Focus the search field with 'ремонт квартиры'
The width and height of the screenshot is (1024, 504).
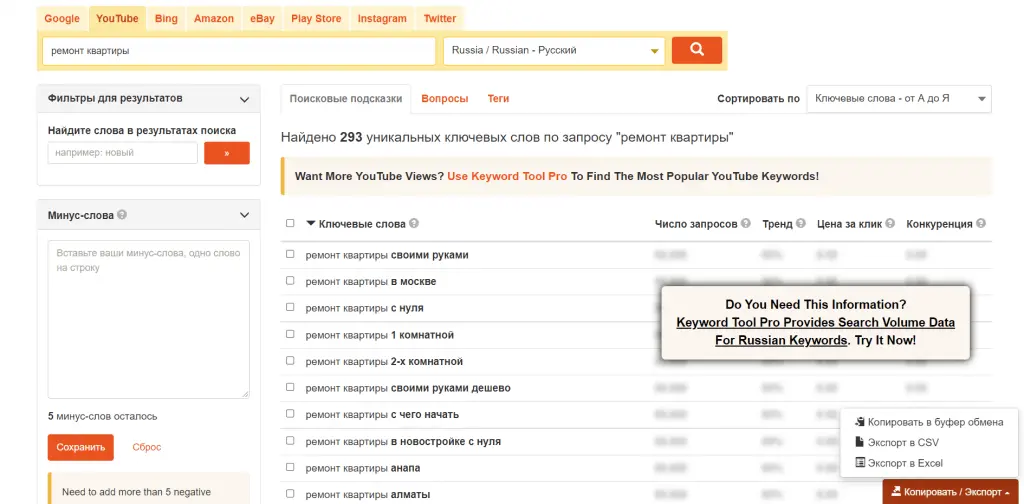pos(239,51)
